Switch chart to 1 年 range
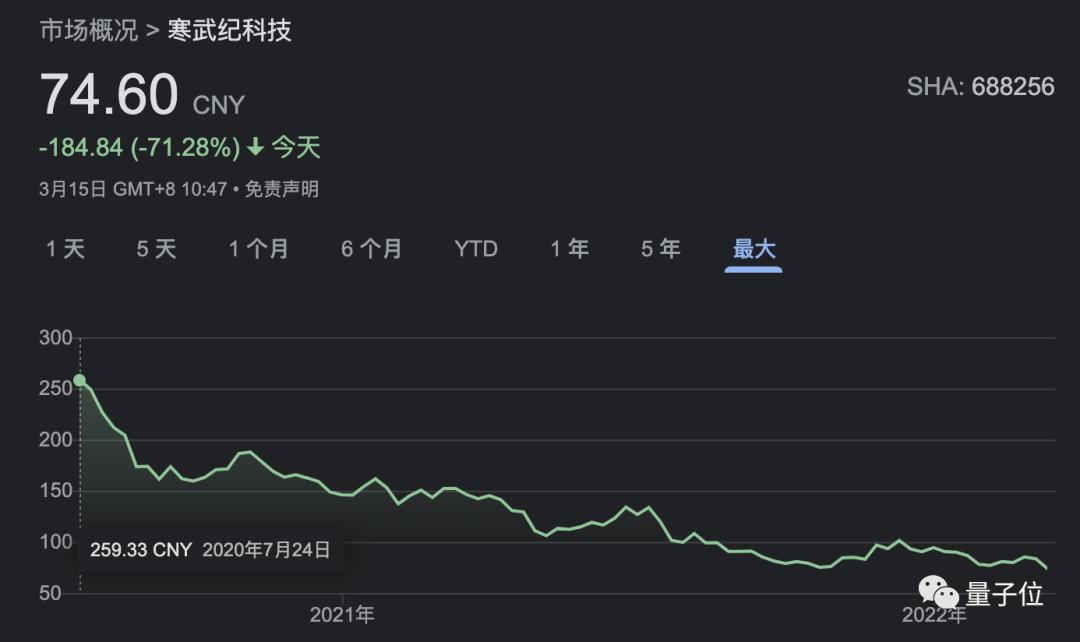1080x642 pixels. (570, 249)
